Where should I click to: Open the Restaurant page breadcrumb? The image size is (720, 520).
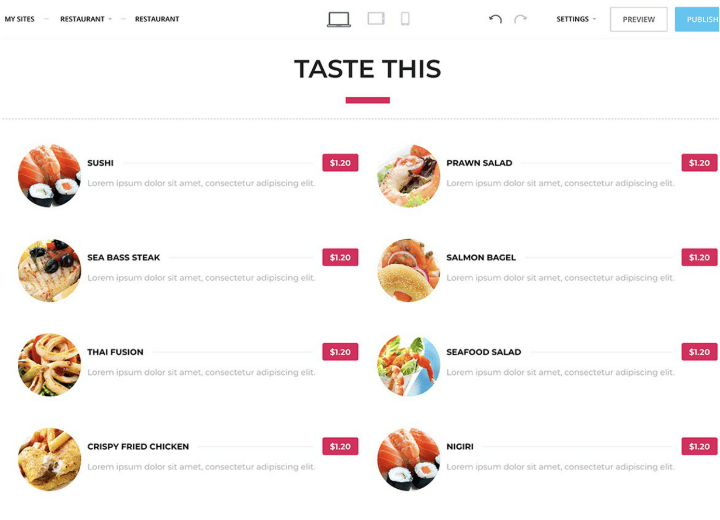157,19
